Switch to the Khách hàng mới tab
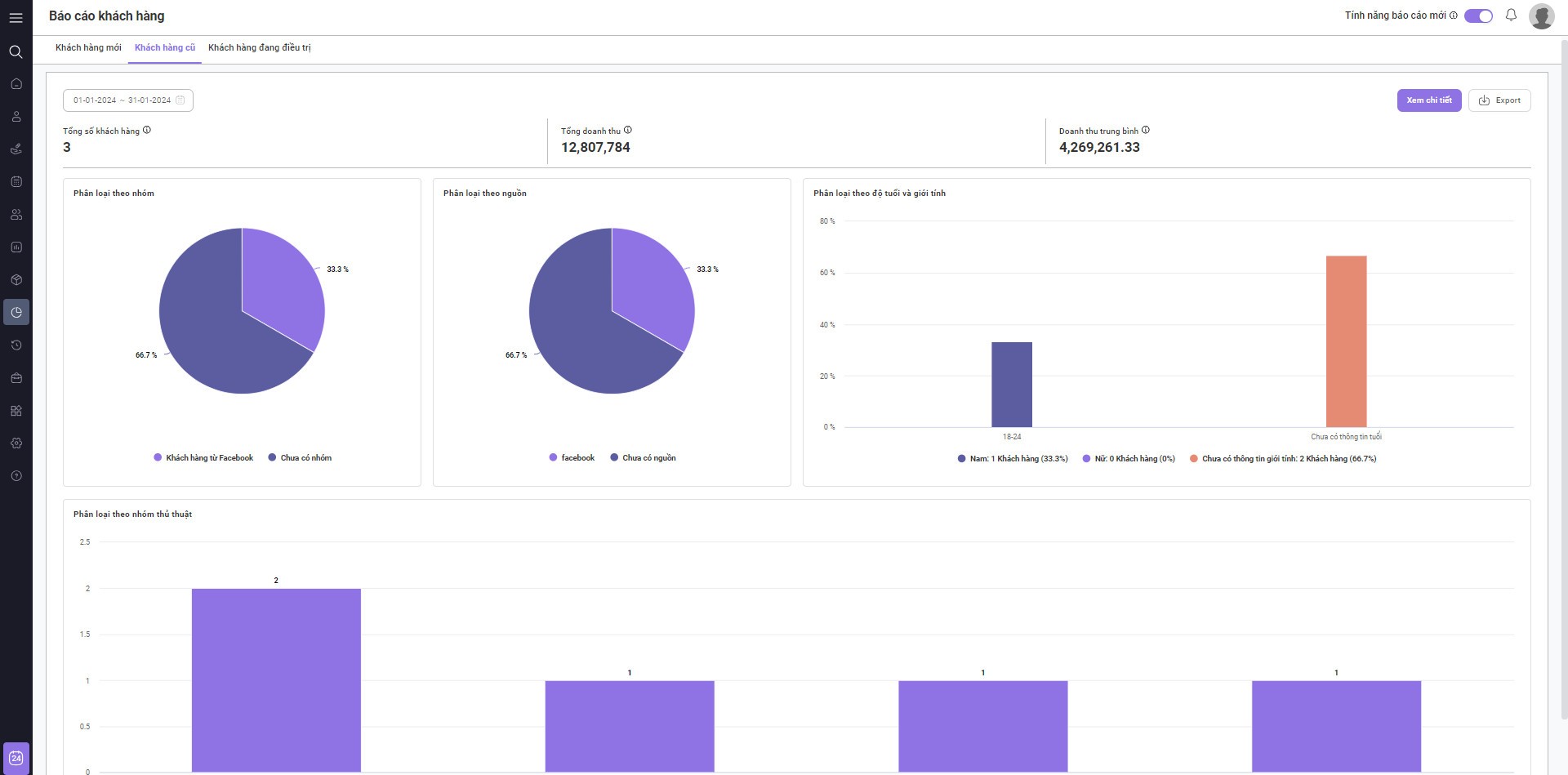 click(x=88, y=47)
